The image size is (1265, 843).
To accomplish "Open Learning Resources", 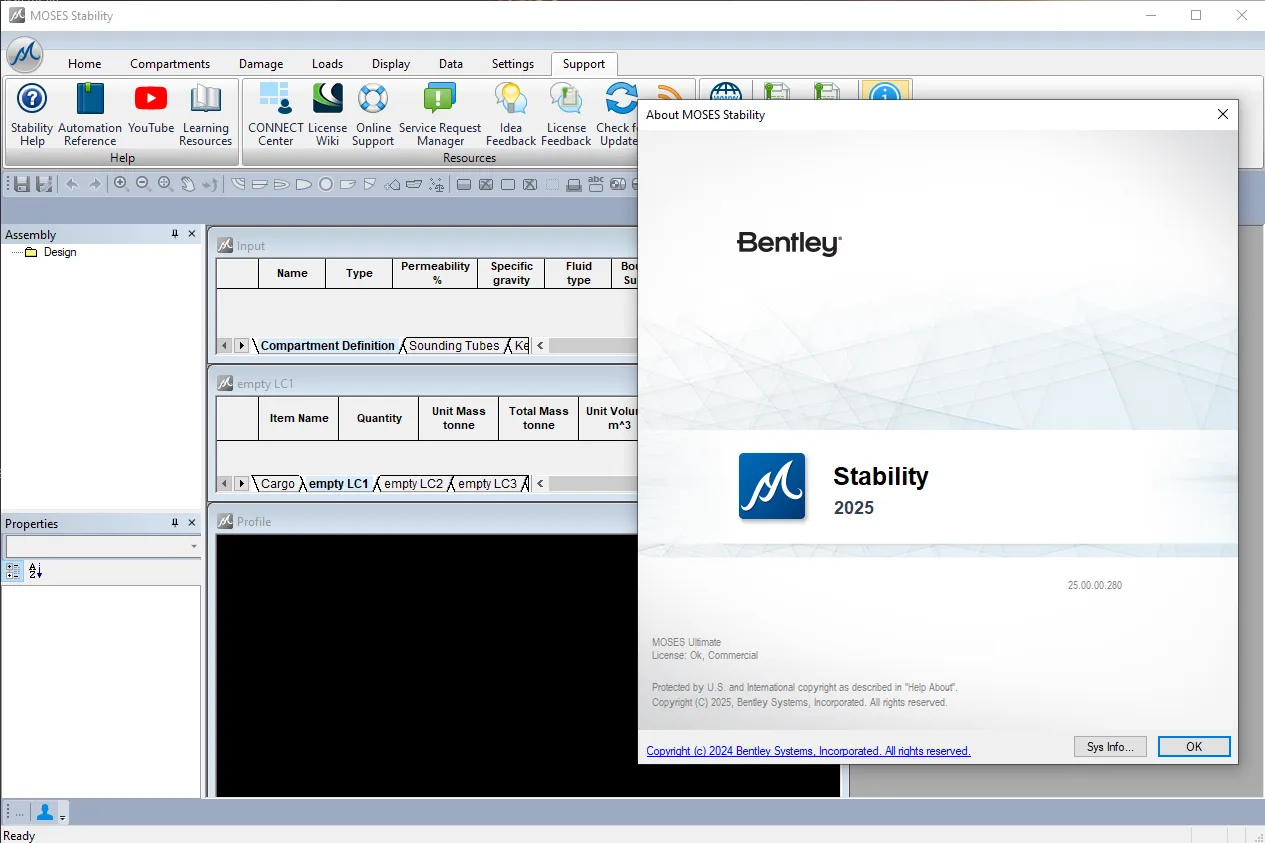I will [x=206, y=115].
